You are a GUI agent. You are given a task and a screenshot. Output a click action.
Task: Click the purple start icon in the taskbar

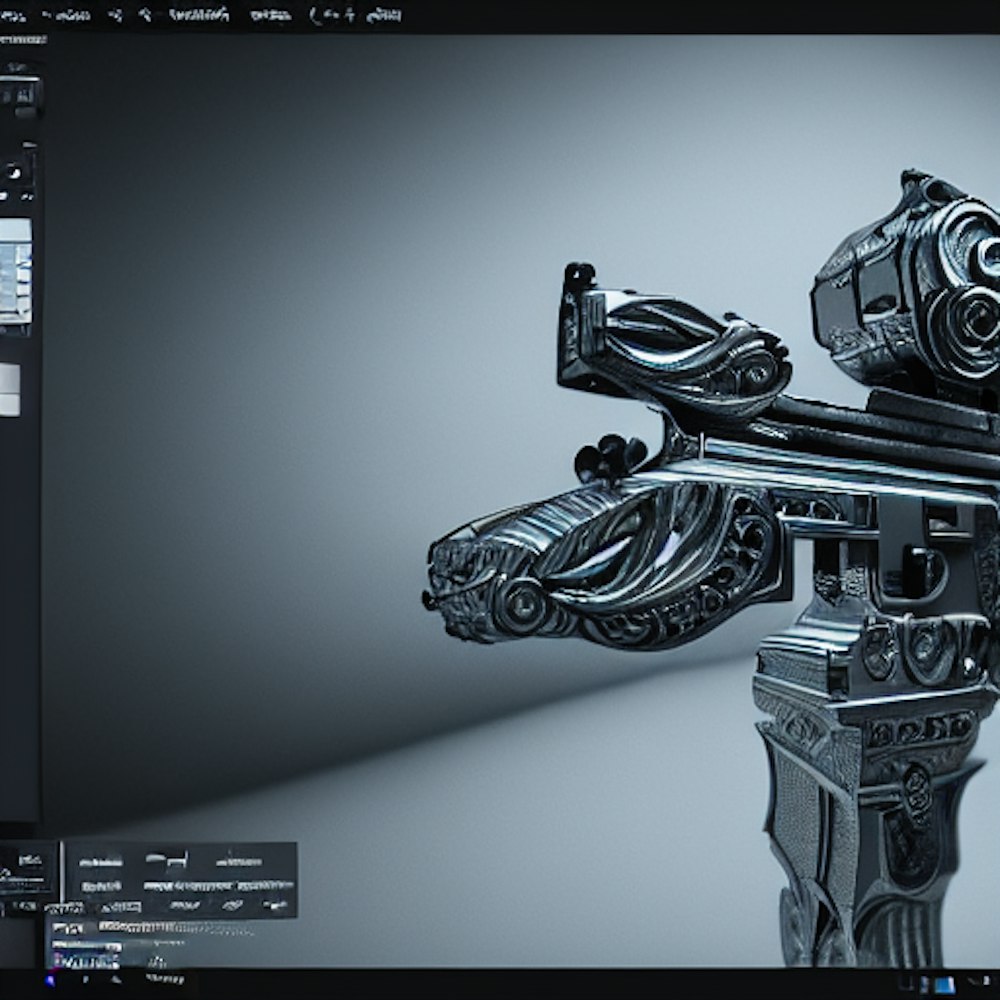pyautogui.click(x=48, y=981)
